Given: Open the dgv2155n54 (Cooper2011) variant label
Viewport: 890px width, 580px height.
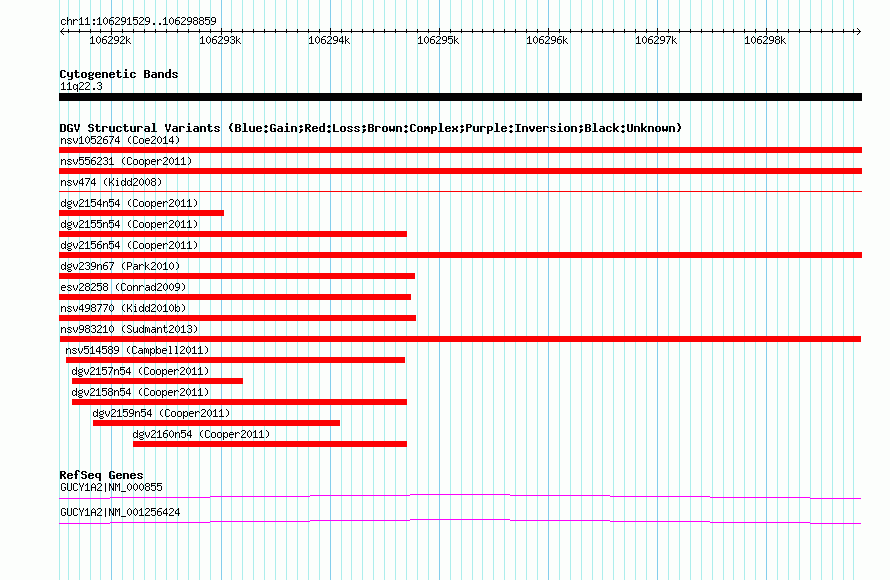Looking at the screenshot, I should click(x=129, y=224).
